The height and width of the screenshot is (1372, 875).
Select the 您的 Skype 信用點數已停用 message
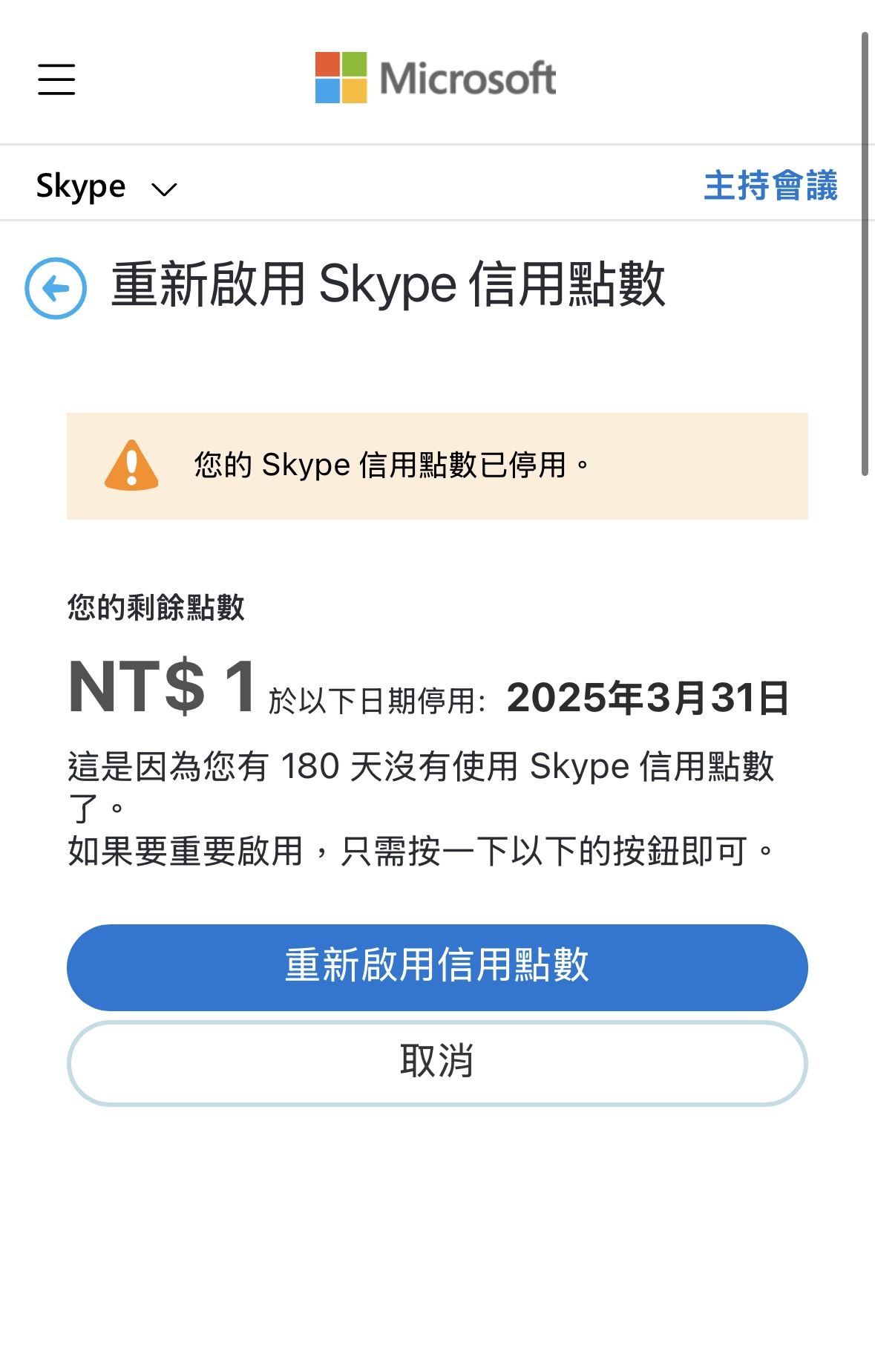[x=392, y=465]
